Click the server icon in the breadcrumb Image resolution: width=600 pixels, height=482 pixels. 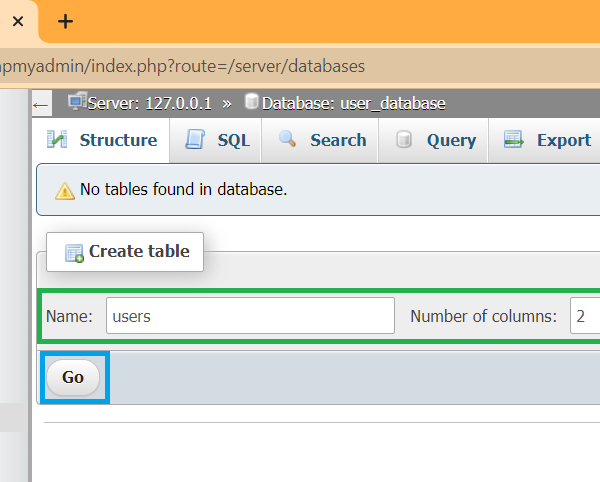[x=76, y=102]
